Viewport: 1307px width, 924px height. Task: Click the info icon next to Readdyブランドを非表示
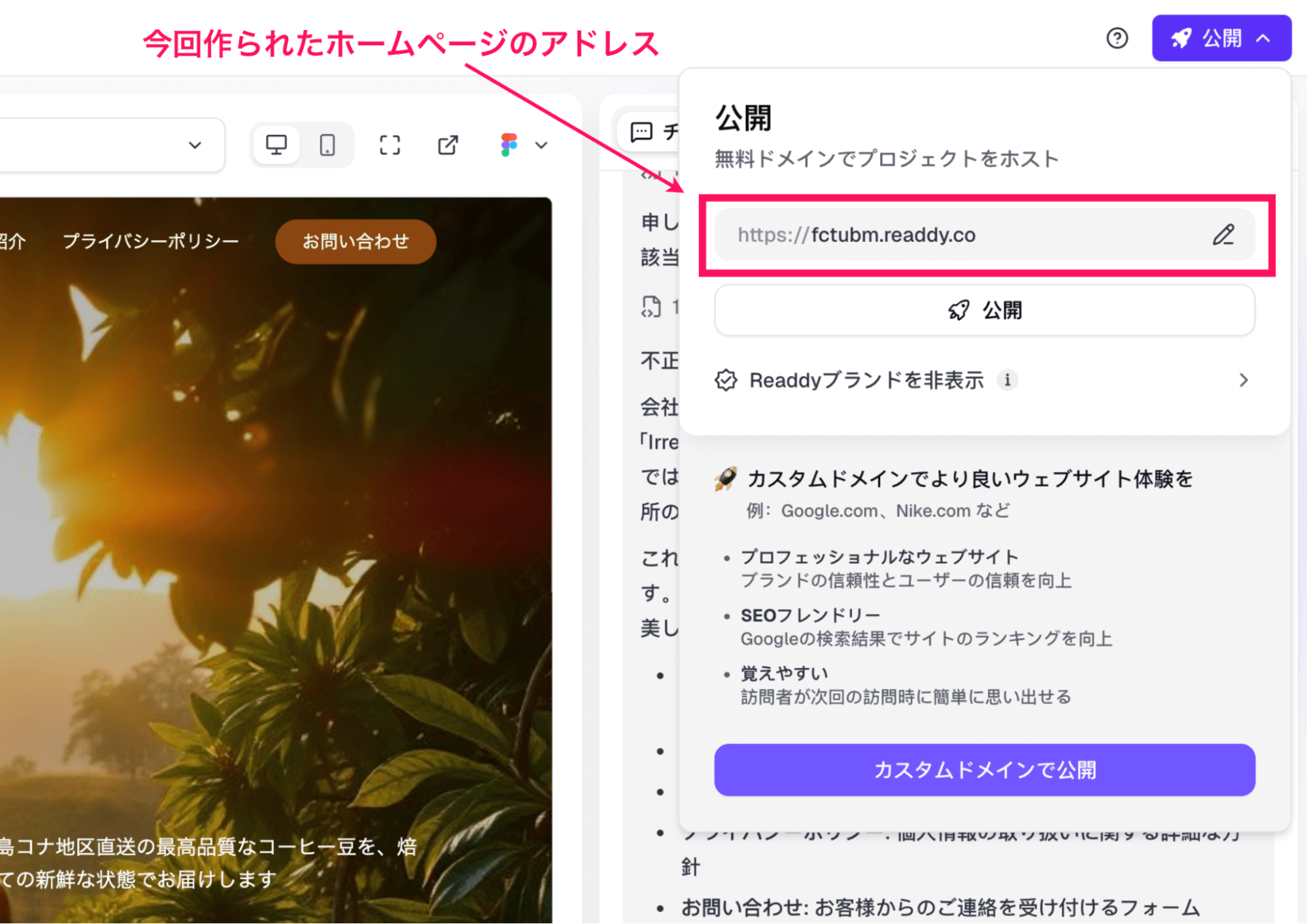[x=1007, y=380]
